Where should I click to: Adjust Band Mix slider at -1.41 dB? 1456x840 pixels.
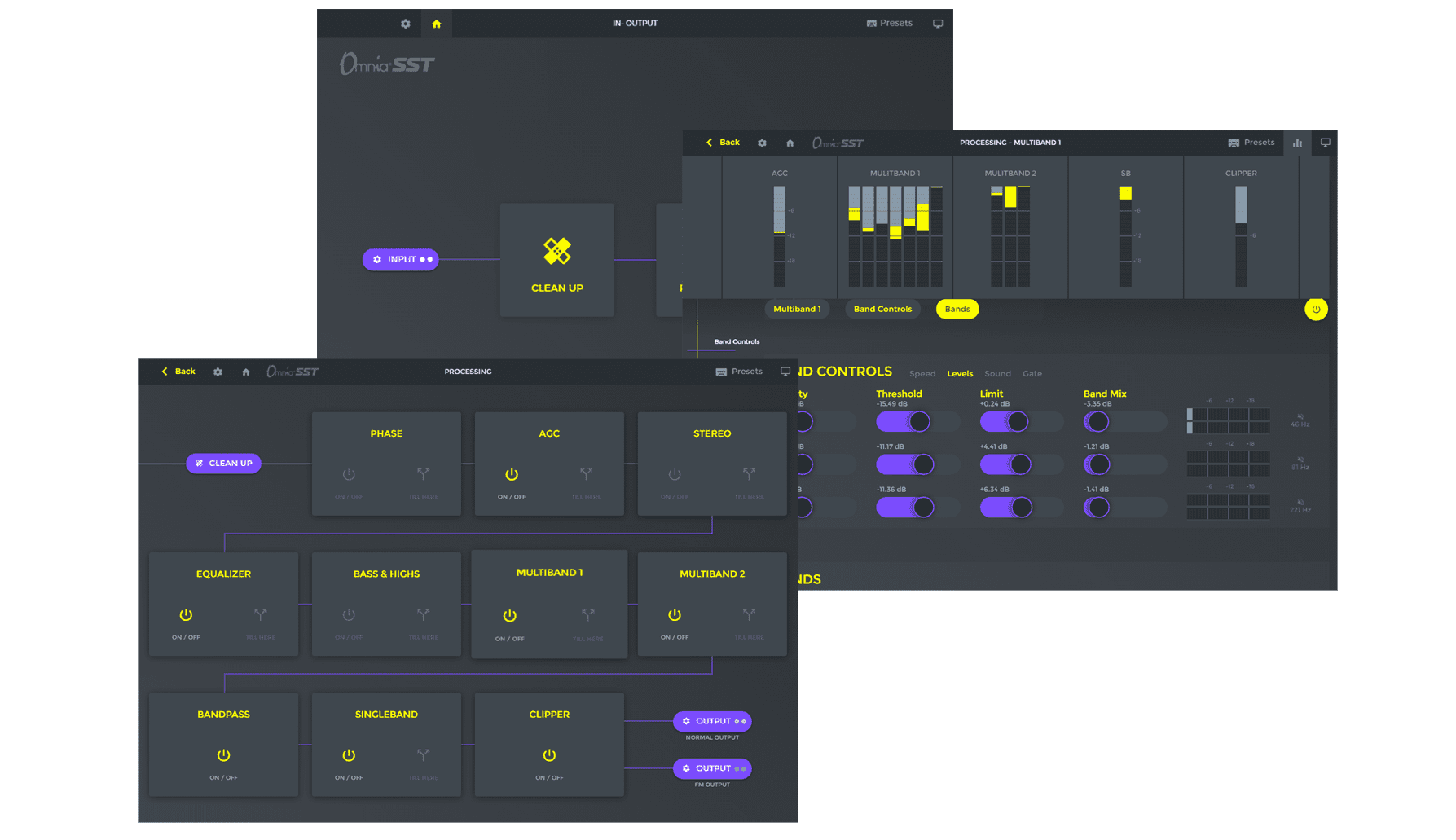point(1125,508)
